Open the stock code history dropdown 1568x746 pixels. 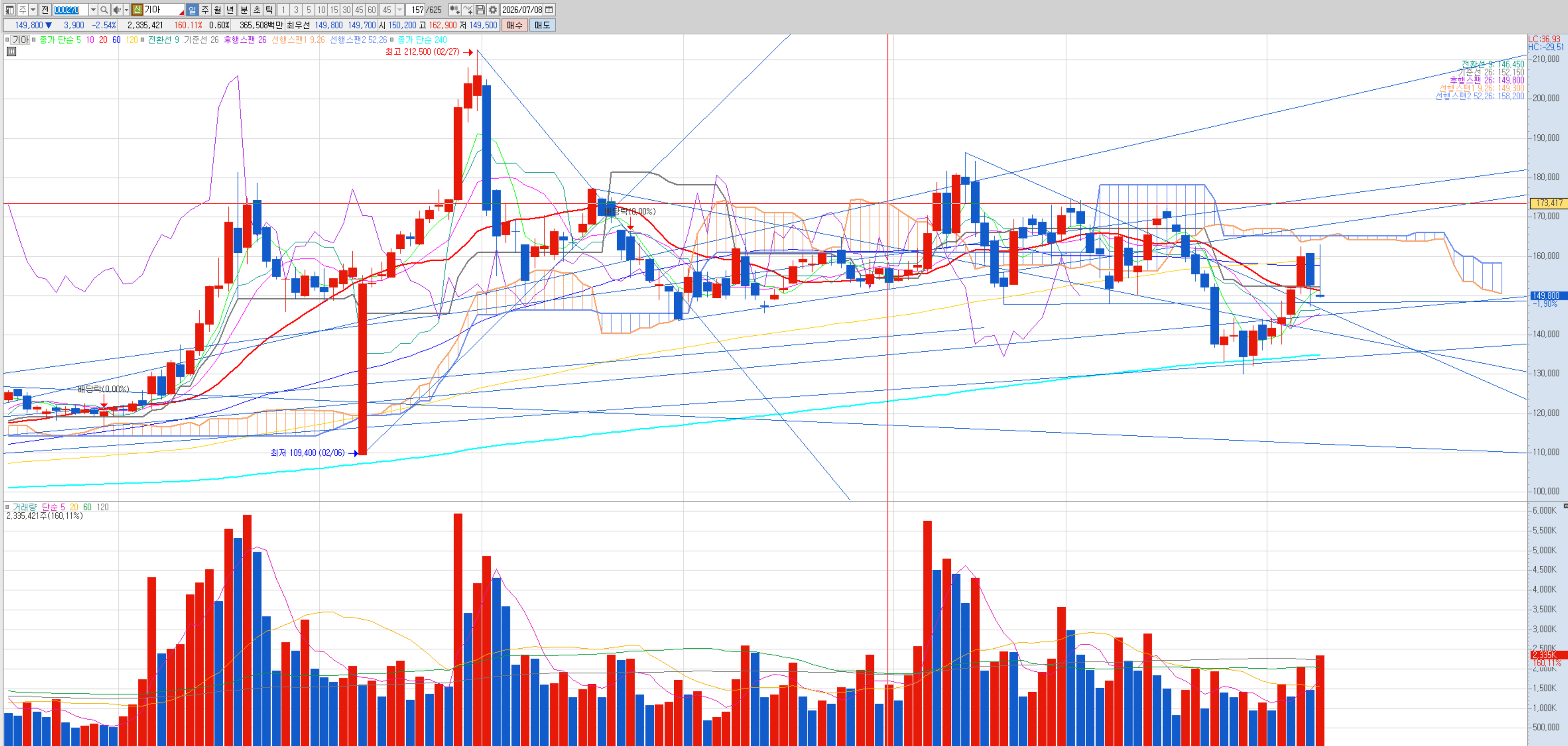(x=93, y=10)
